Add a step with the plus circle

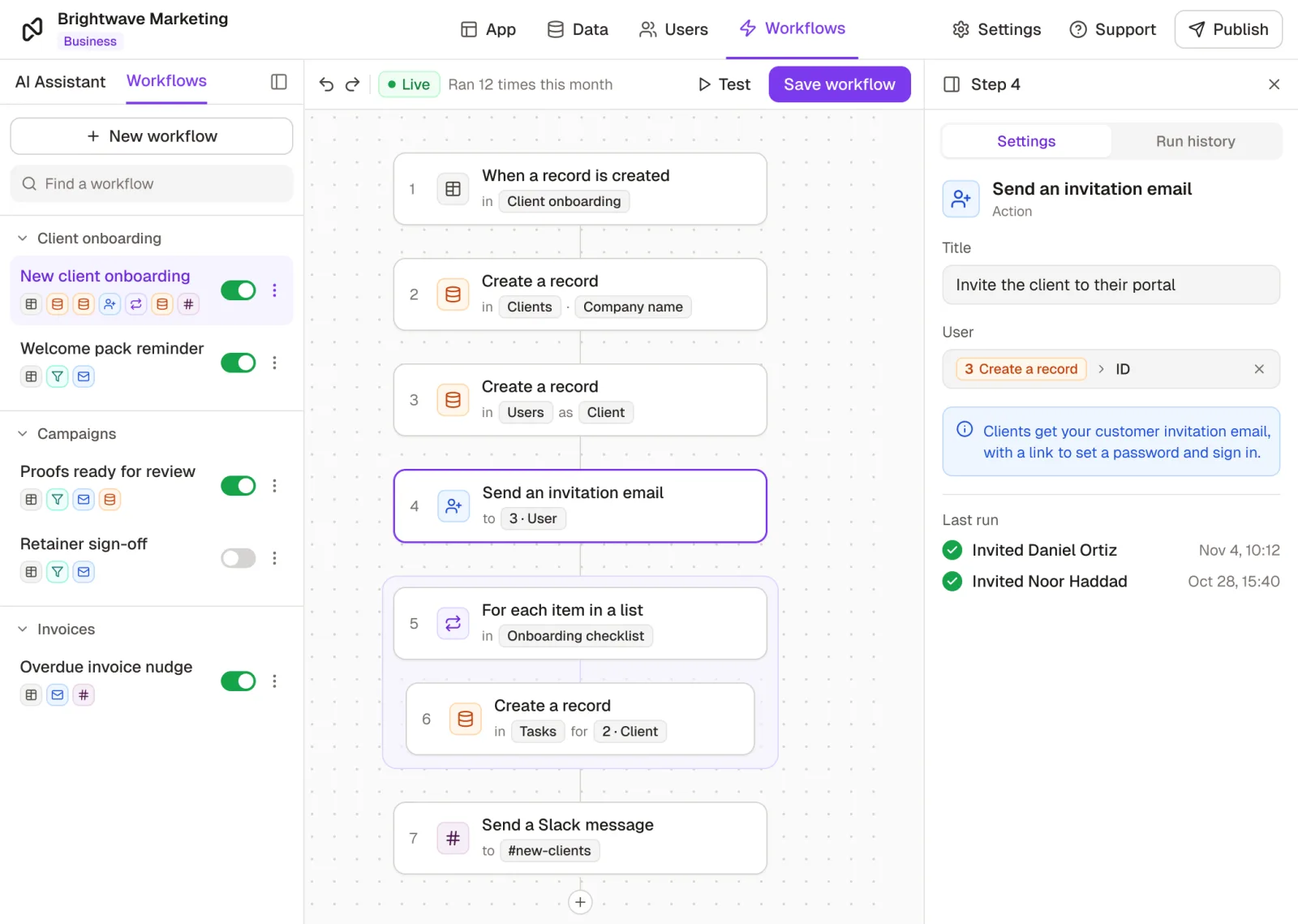pyautogui.click(x=580, y=902)
